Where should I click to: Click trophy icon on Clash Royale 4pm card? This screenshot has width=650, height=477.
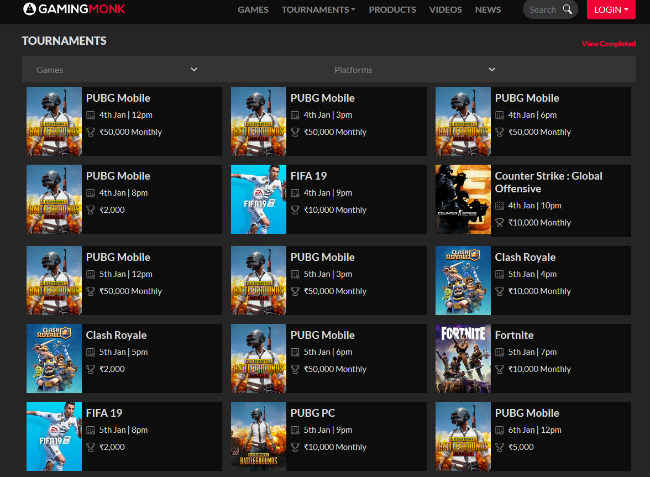click(500, 291)
